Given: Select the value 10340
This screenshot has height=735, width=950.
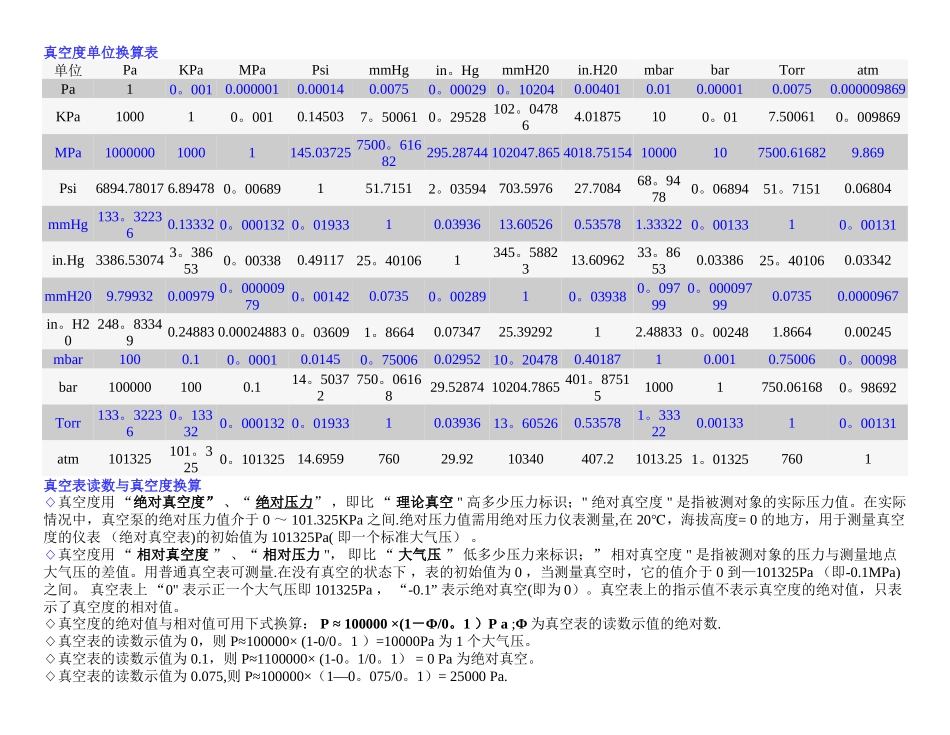Looking at the screenshot, I should [x=525, y=459].
